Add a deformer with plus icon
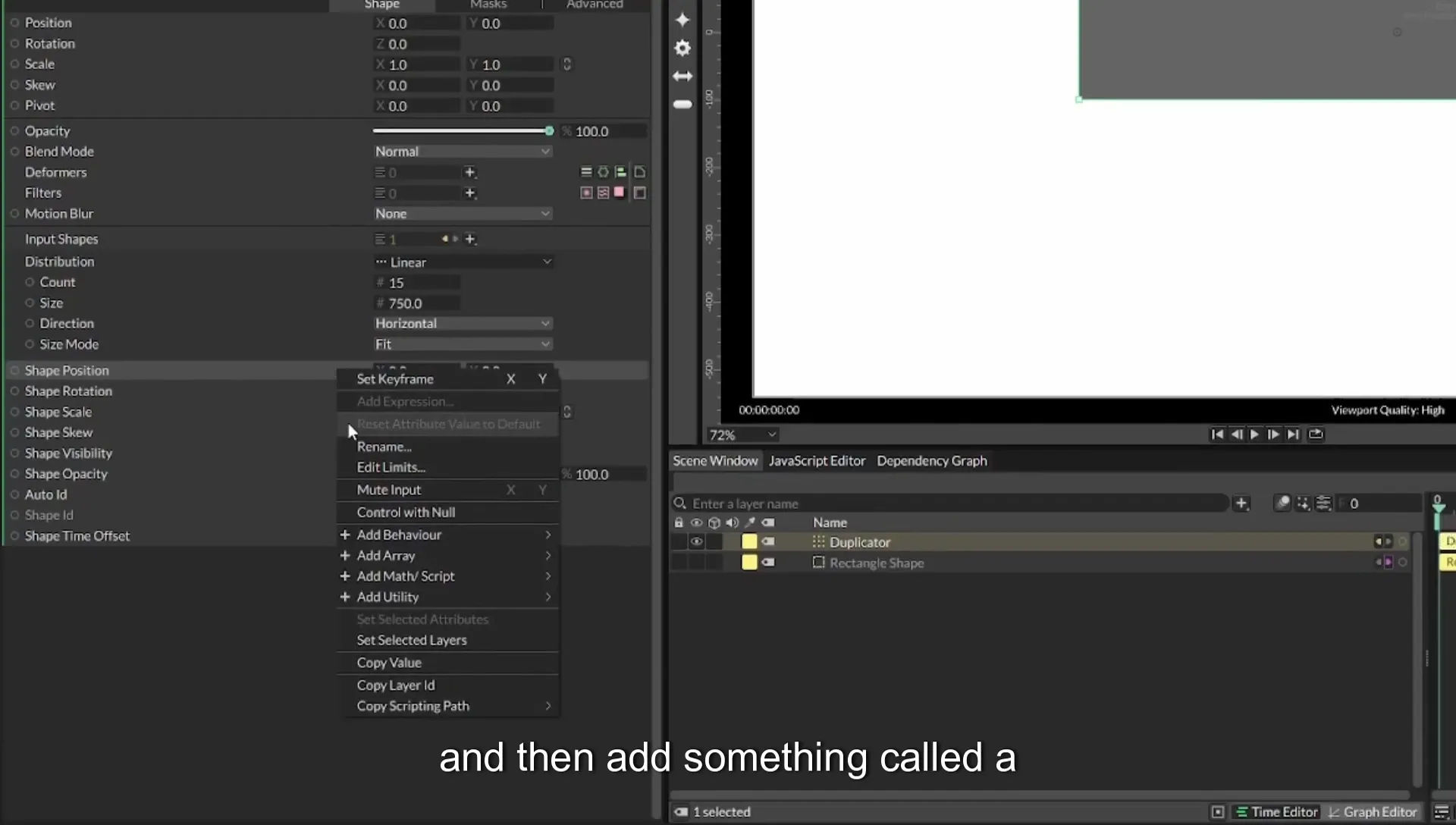 (470, 172)
